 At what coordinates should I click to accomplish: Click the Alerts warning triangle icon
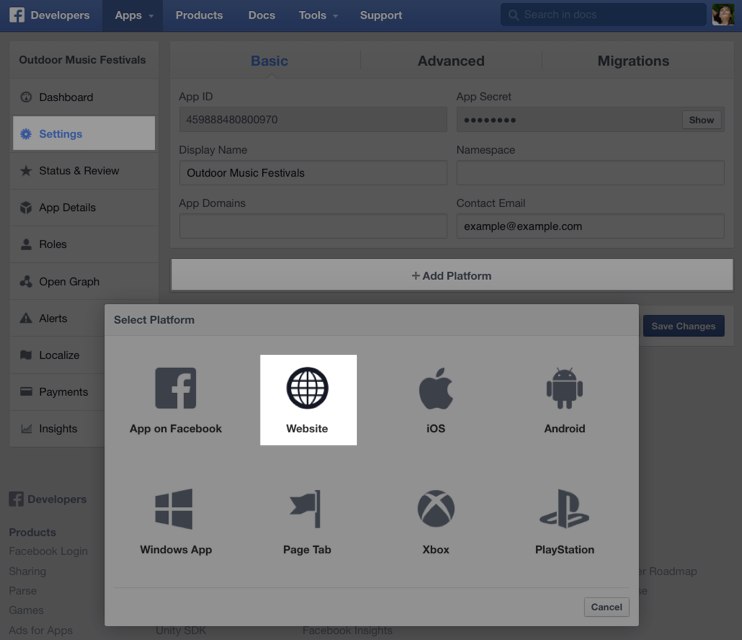tap(26, 318)
